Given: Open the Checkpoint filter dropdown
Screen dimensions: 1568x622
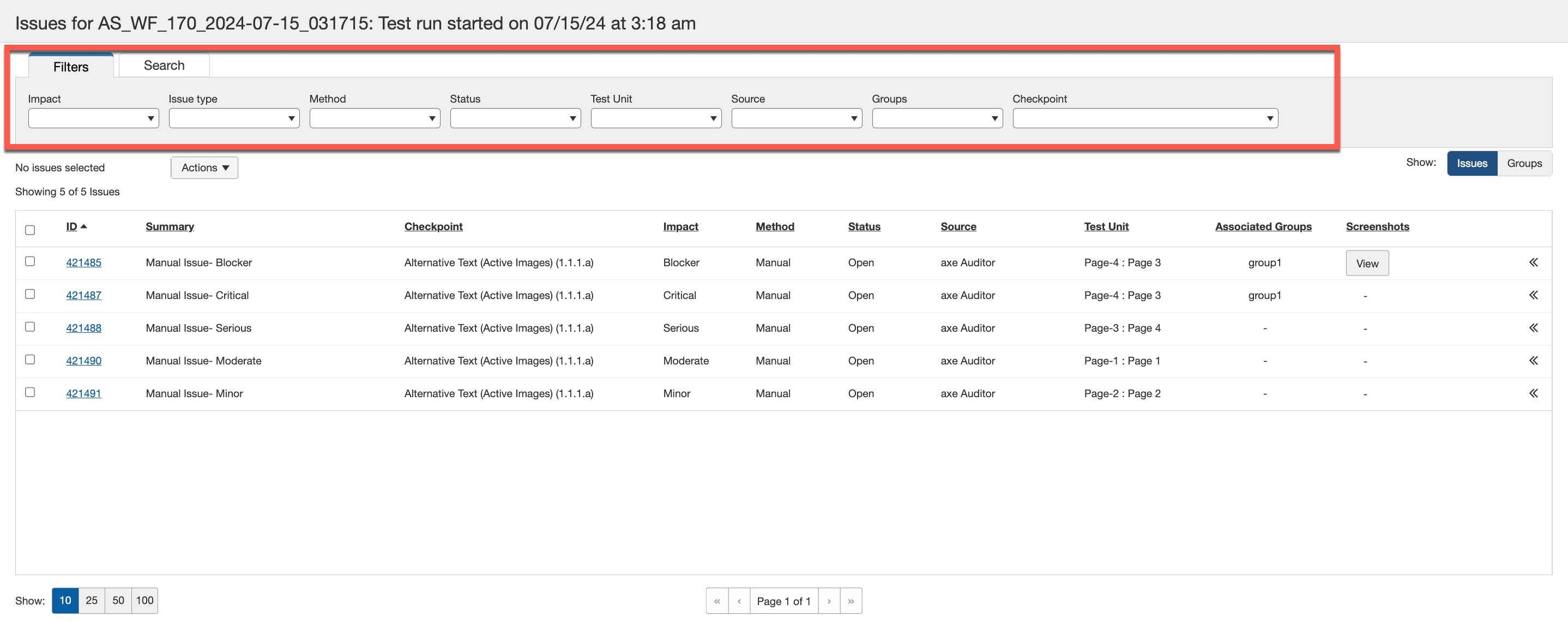Looking at the screenshot, I should coord(1144,117).
